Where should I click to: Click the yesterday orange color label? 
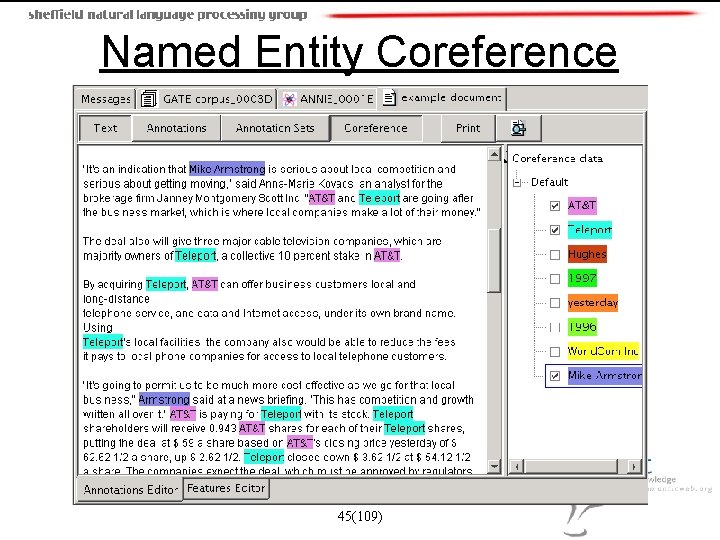tap(593, 303)
